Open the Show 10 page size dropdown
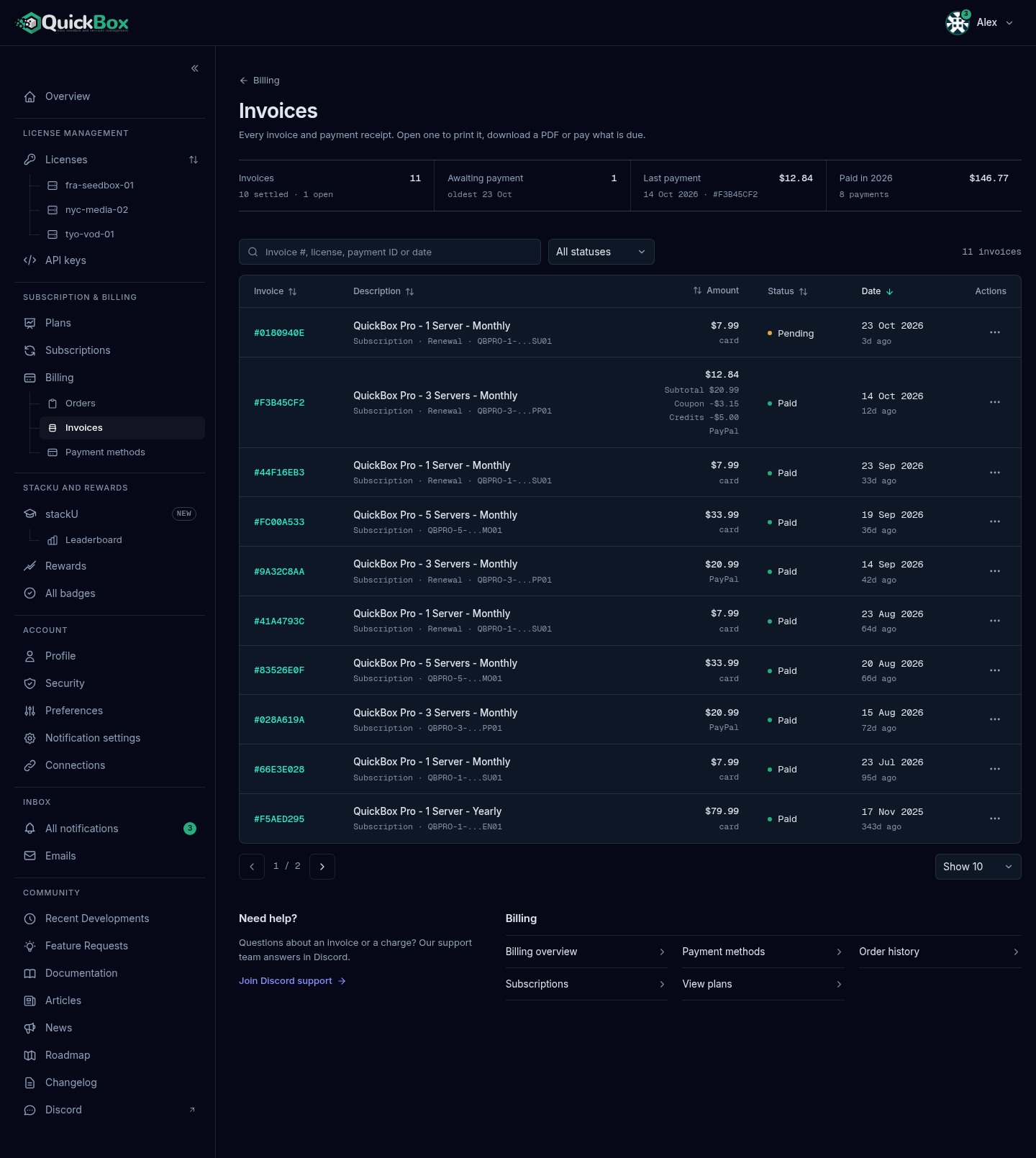The image size is (1036, 1158). (x=978, y=867)
